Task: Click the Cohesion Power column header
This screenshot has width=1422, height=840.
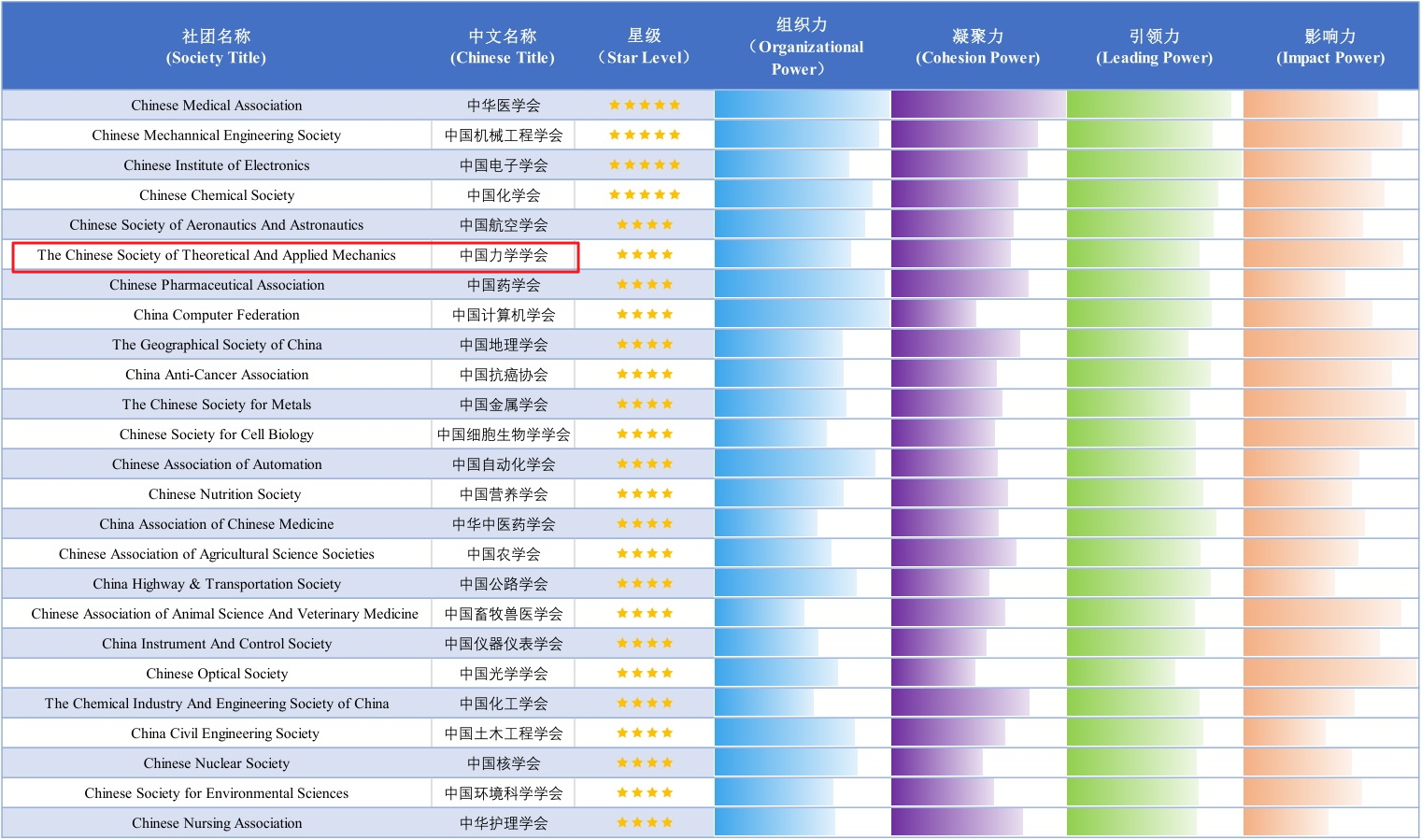Action: pos(978,47)
